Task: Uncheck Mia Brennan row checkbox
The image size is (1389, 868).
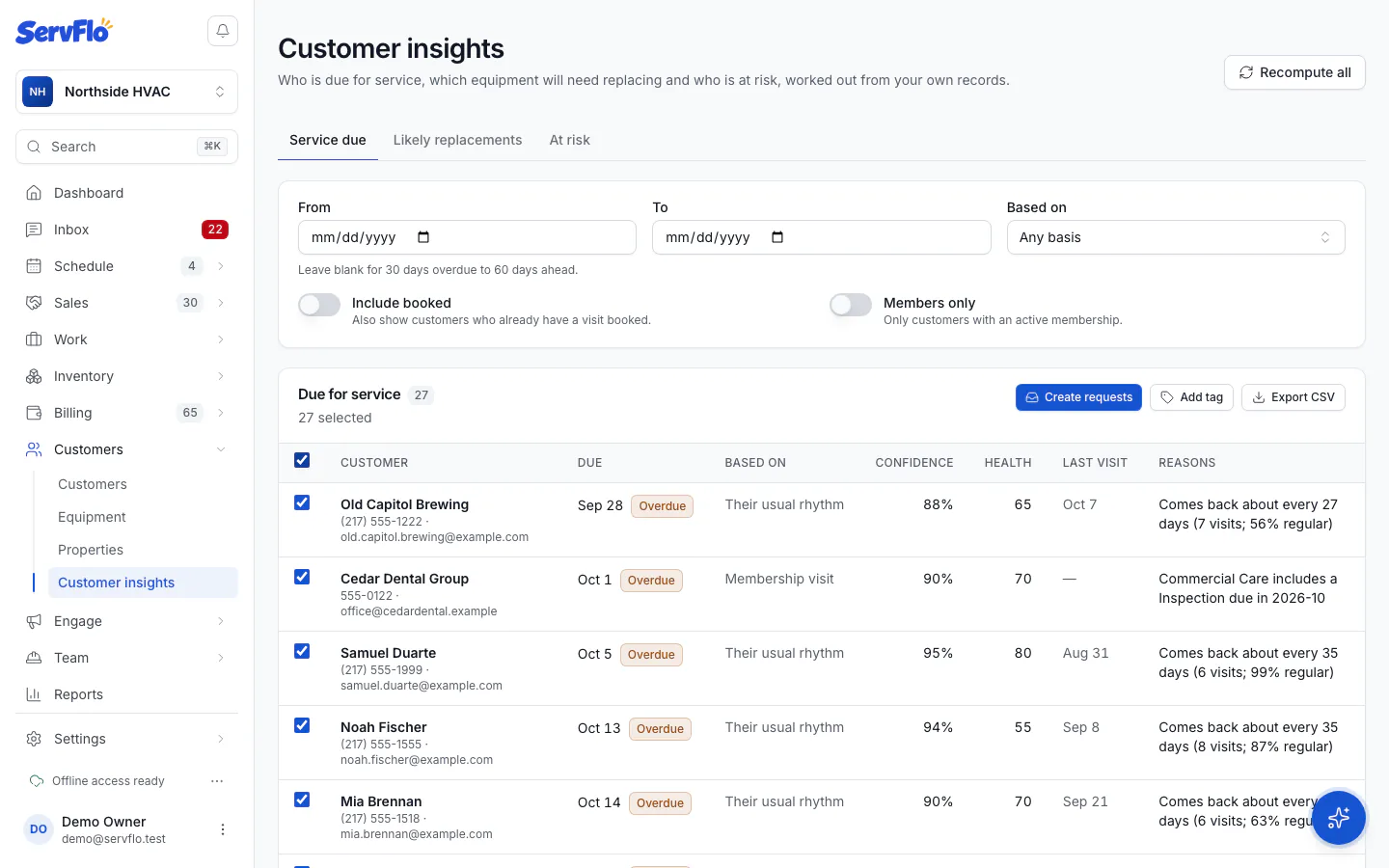Action: [302, 800]
